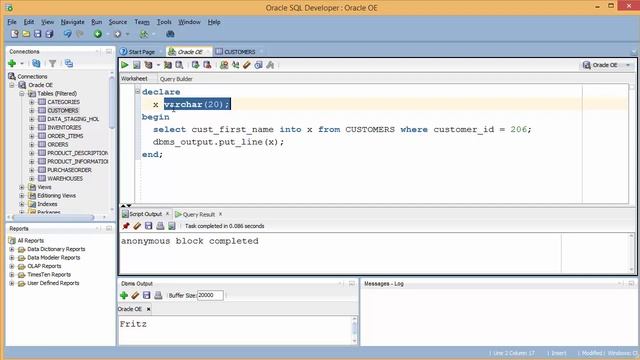Click the Save icon in main toolbar

38,34
